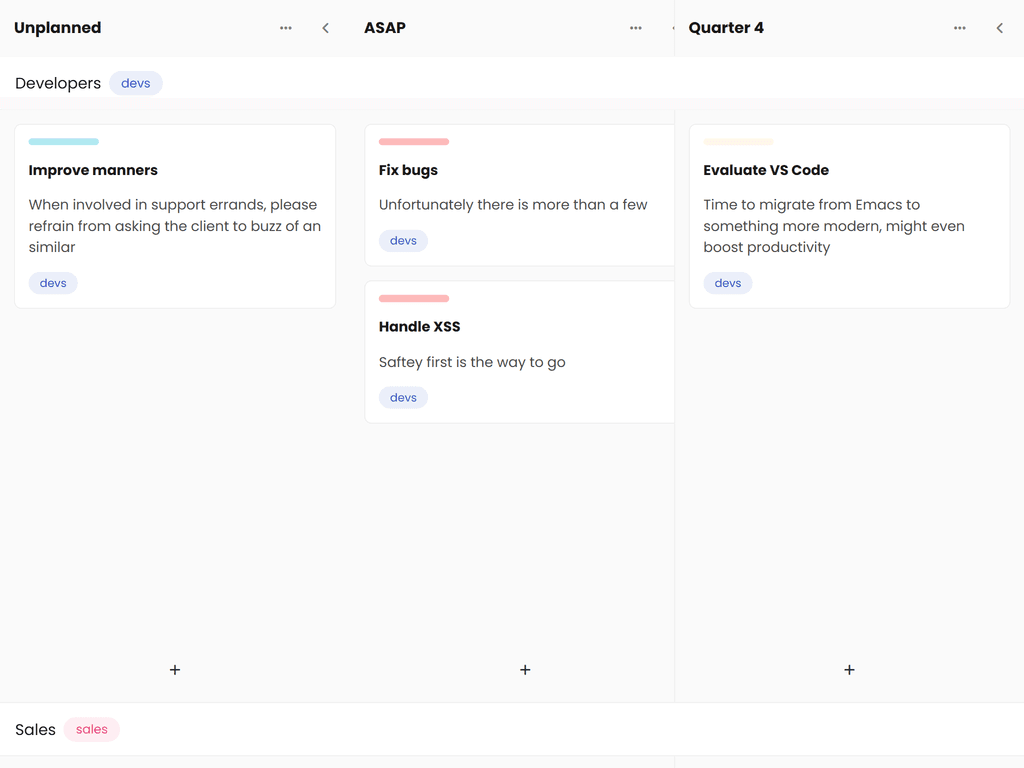Select the sales tag beside Sales
Screen dimensions: 1024x768
(x=92, y=730)
